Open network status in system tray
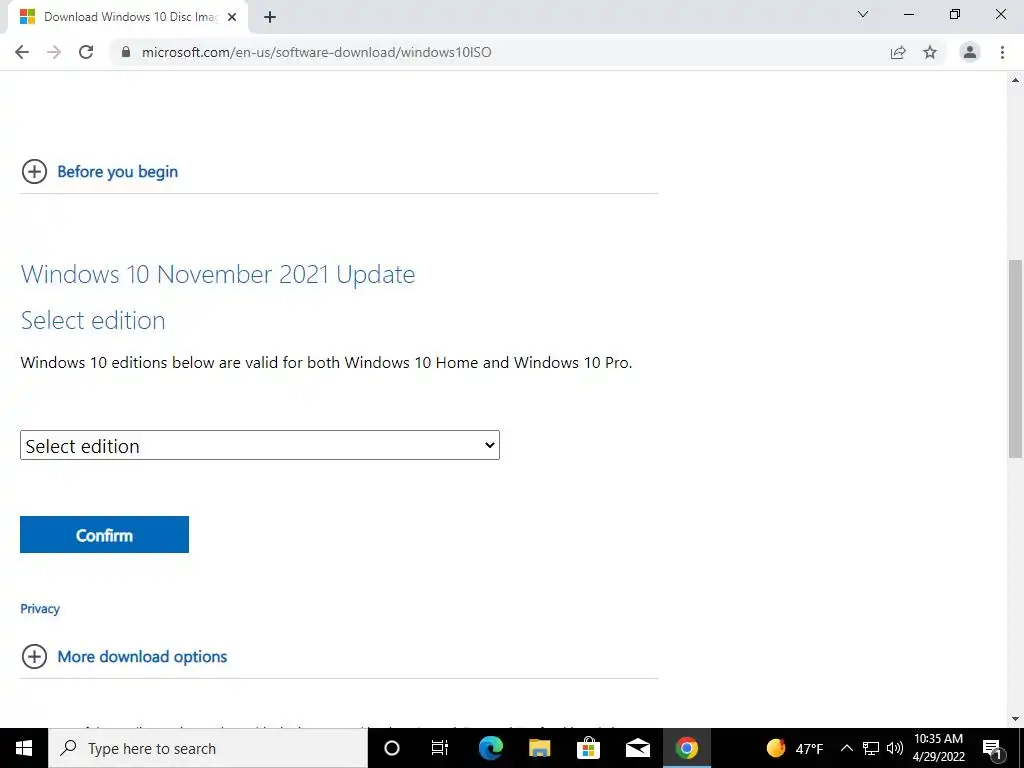 (871, 748)
